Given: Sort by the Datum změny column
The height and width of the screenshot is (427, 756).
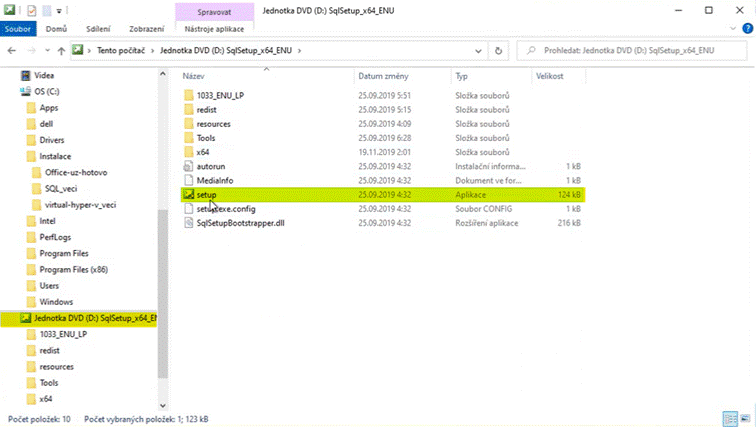Looking at the screenshot, I should [383, 76].
